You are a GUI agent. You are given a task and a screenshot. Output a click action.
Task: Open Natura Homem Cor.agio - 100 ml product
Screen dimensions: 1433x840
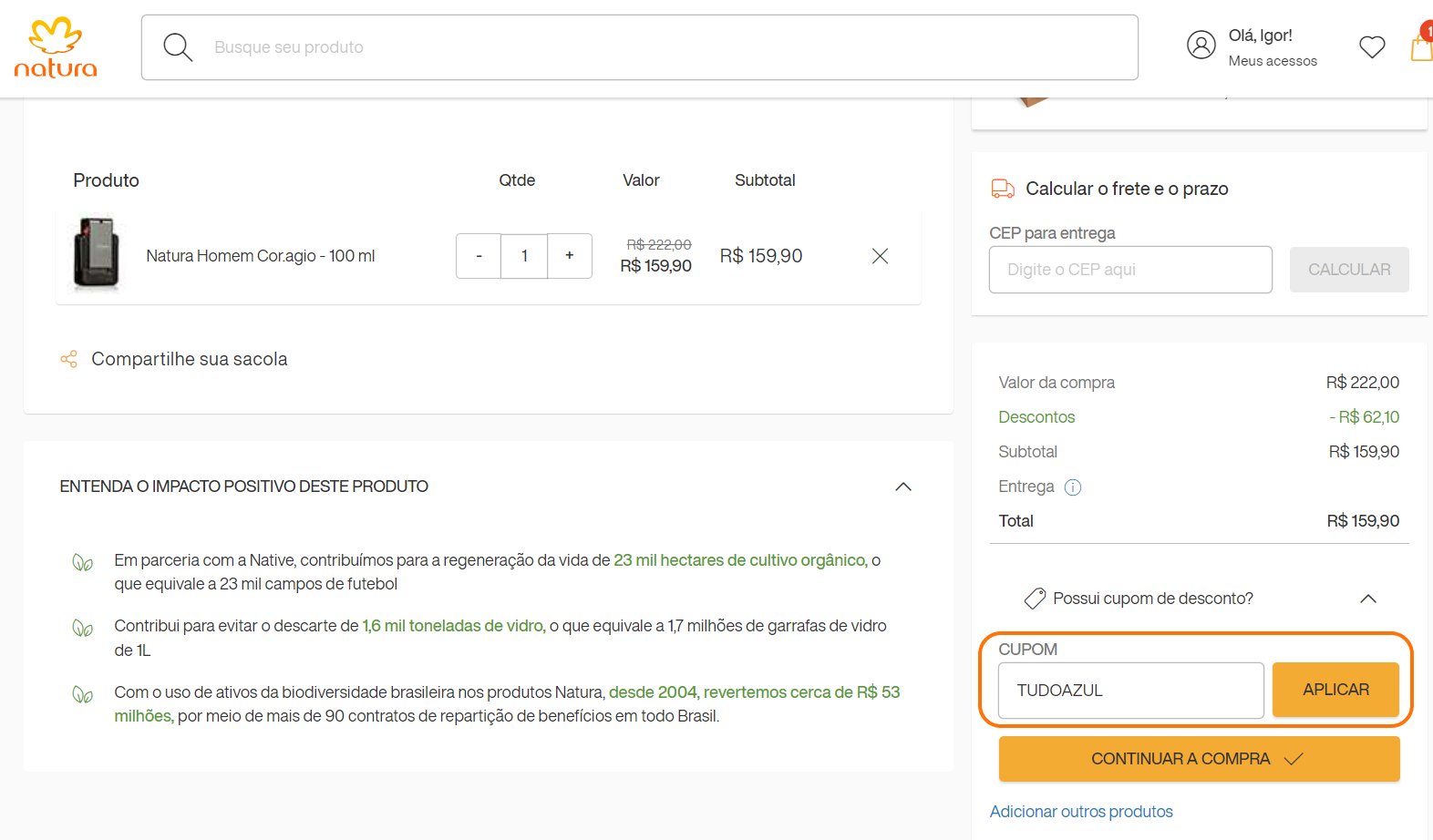[x=261, y=256]
